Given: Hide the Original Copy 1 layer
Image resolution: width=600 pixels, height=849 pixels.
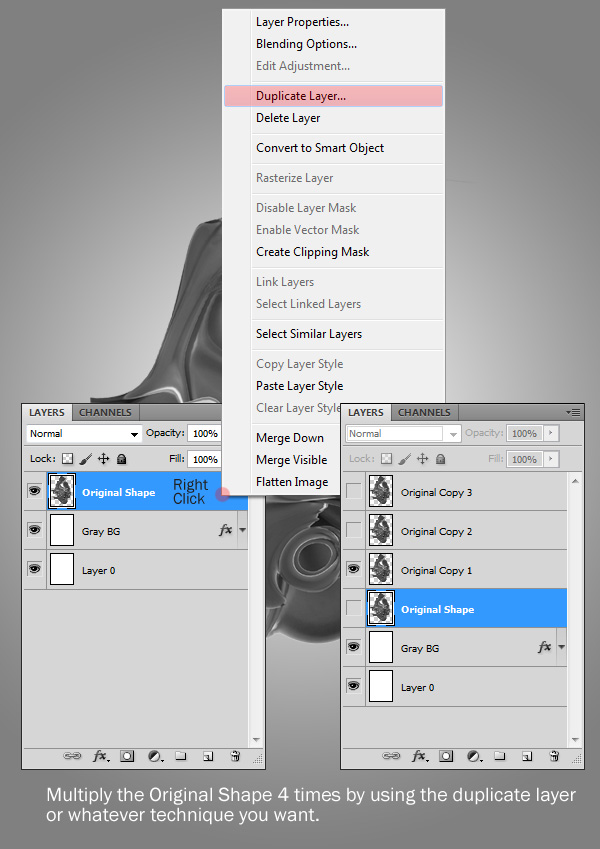Looking at the screenshot, I should (354, 570).
